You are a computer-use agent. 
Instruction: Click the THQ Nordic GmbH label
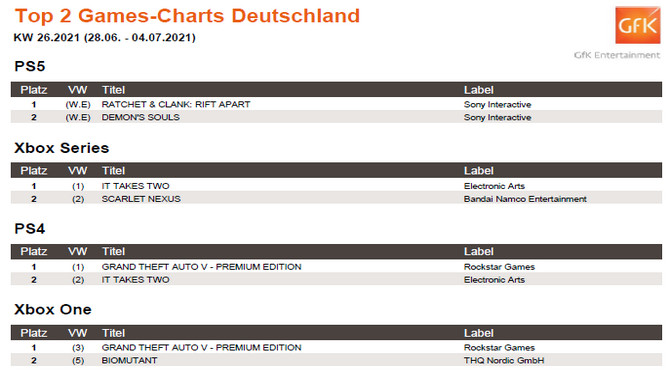point(504,360)
